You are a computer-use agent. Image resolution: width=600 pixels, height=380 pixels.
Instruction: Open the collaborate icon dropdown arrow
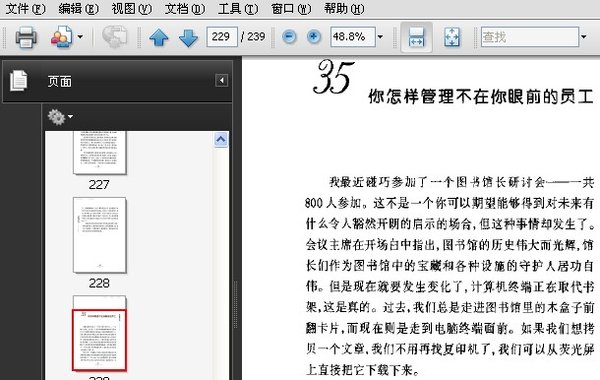click(x=80, y=37)
